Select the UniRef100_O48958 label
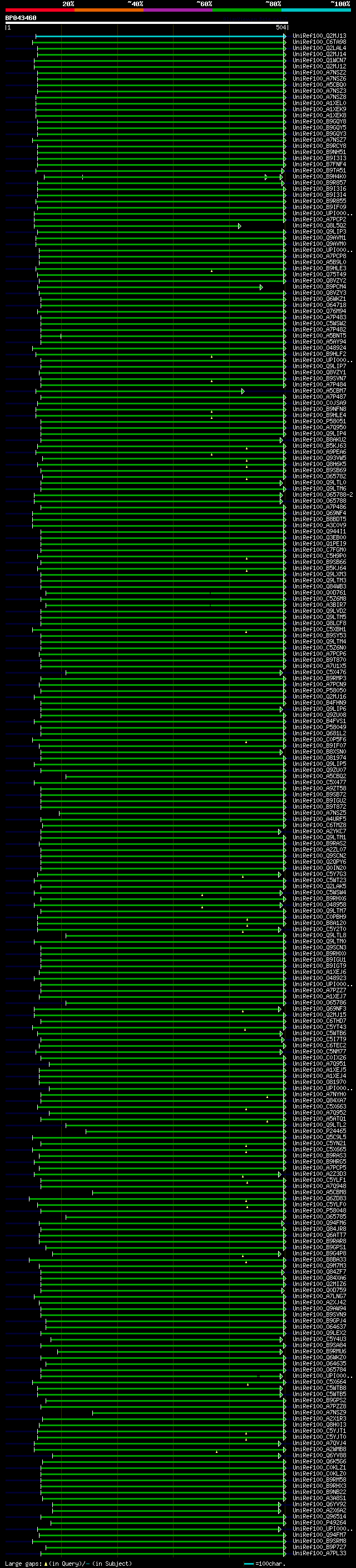Viewport: 356px width, 1568px height. [x=319, y=904]
